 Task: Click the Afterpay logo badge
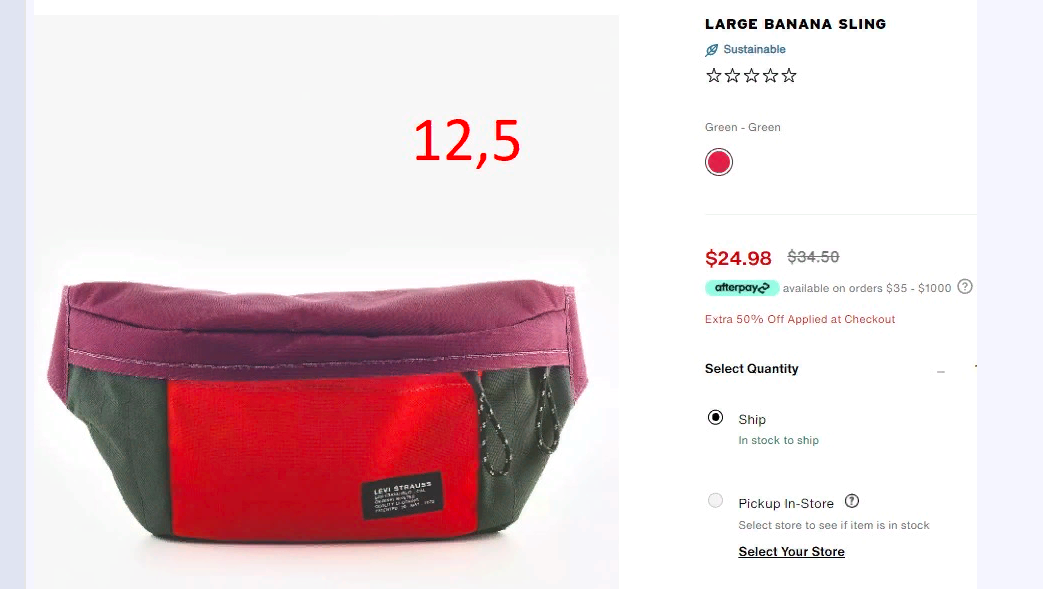click(742, 288)
